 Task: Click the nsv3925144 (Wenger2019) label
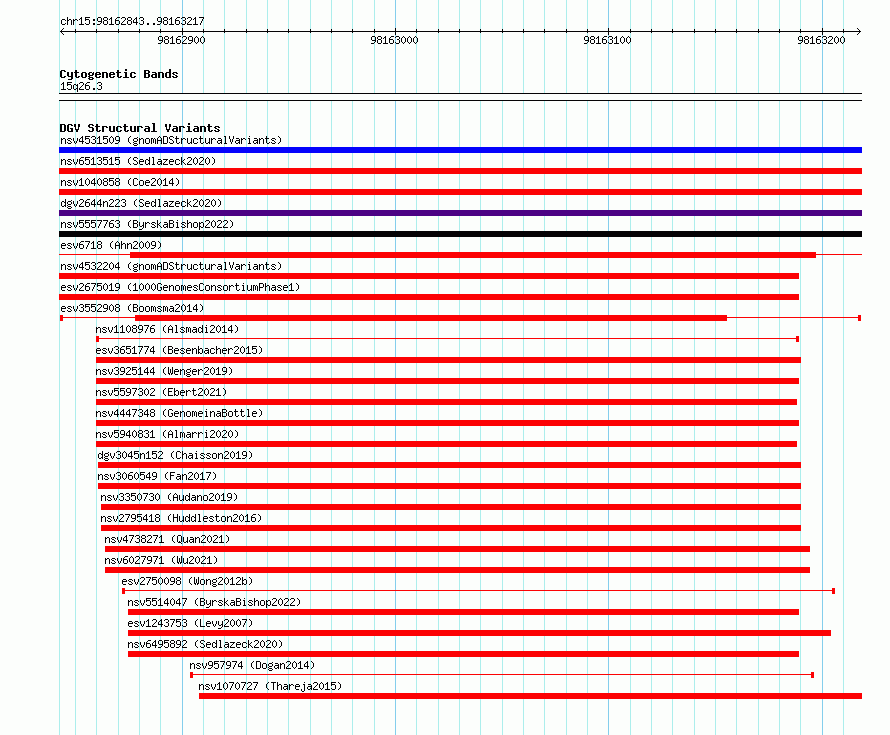[x=164, y=371]
